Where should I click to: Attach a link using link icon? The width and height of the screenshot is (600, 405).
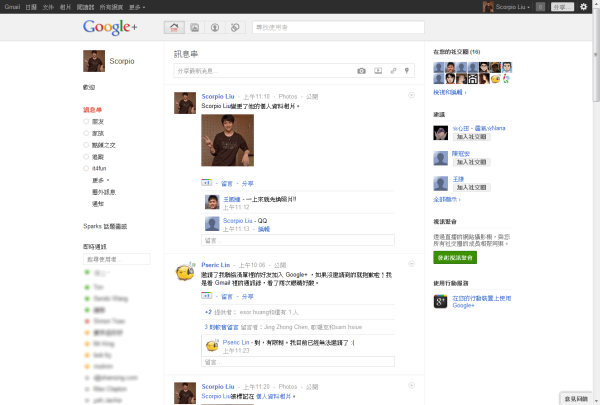pos(393,71)
